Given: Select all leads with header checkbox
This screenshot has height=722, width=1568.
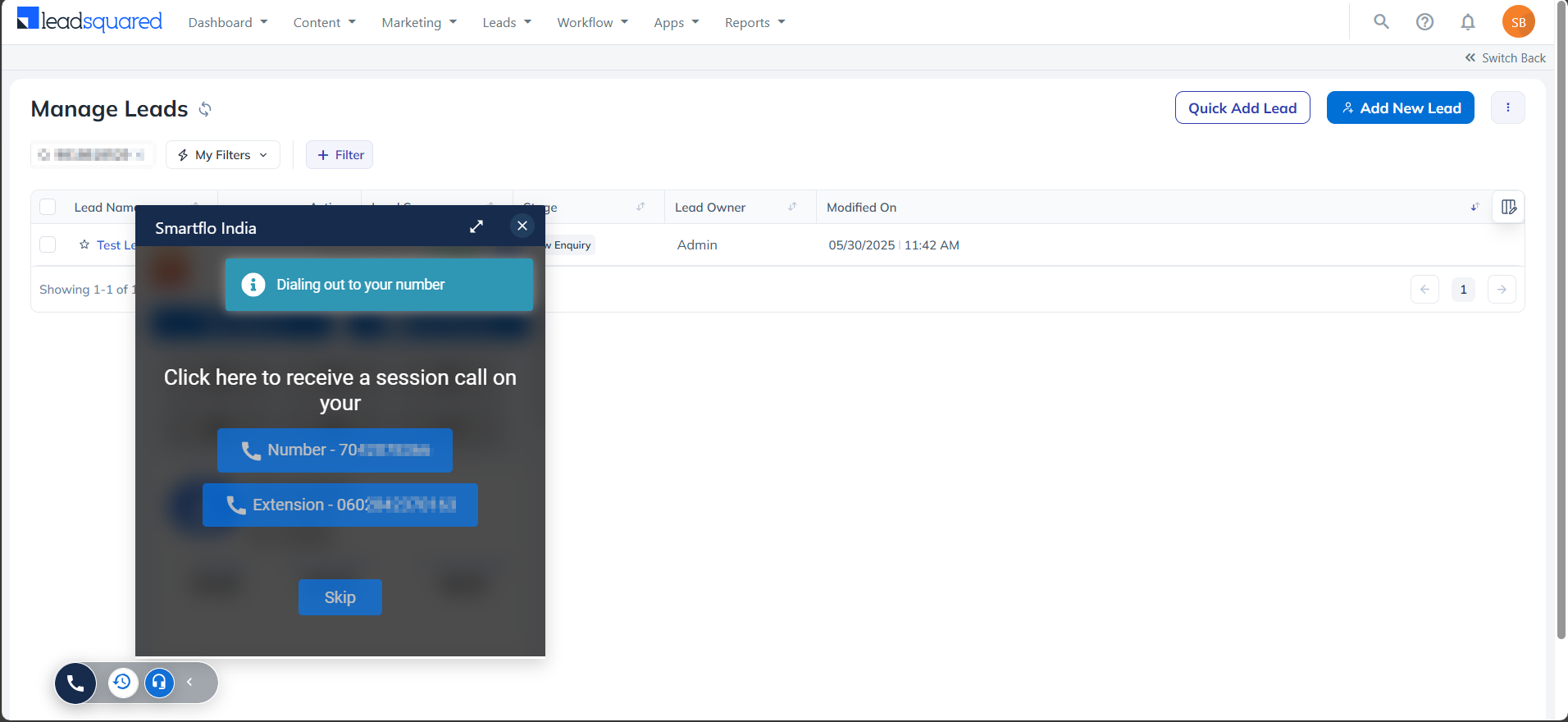Looking at the screenshot, I should (48, 207).
